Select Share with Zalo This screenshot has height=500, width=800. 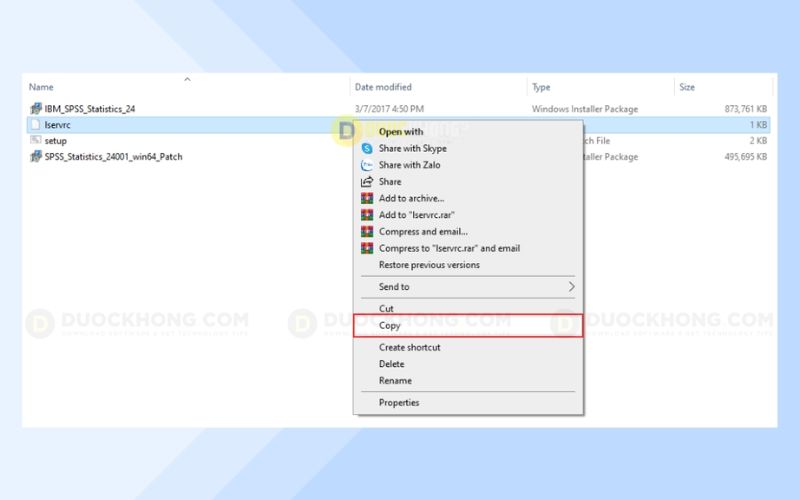409,165
